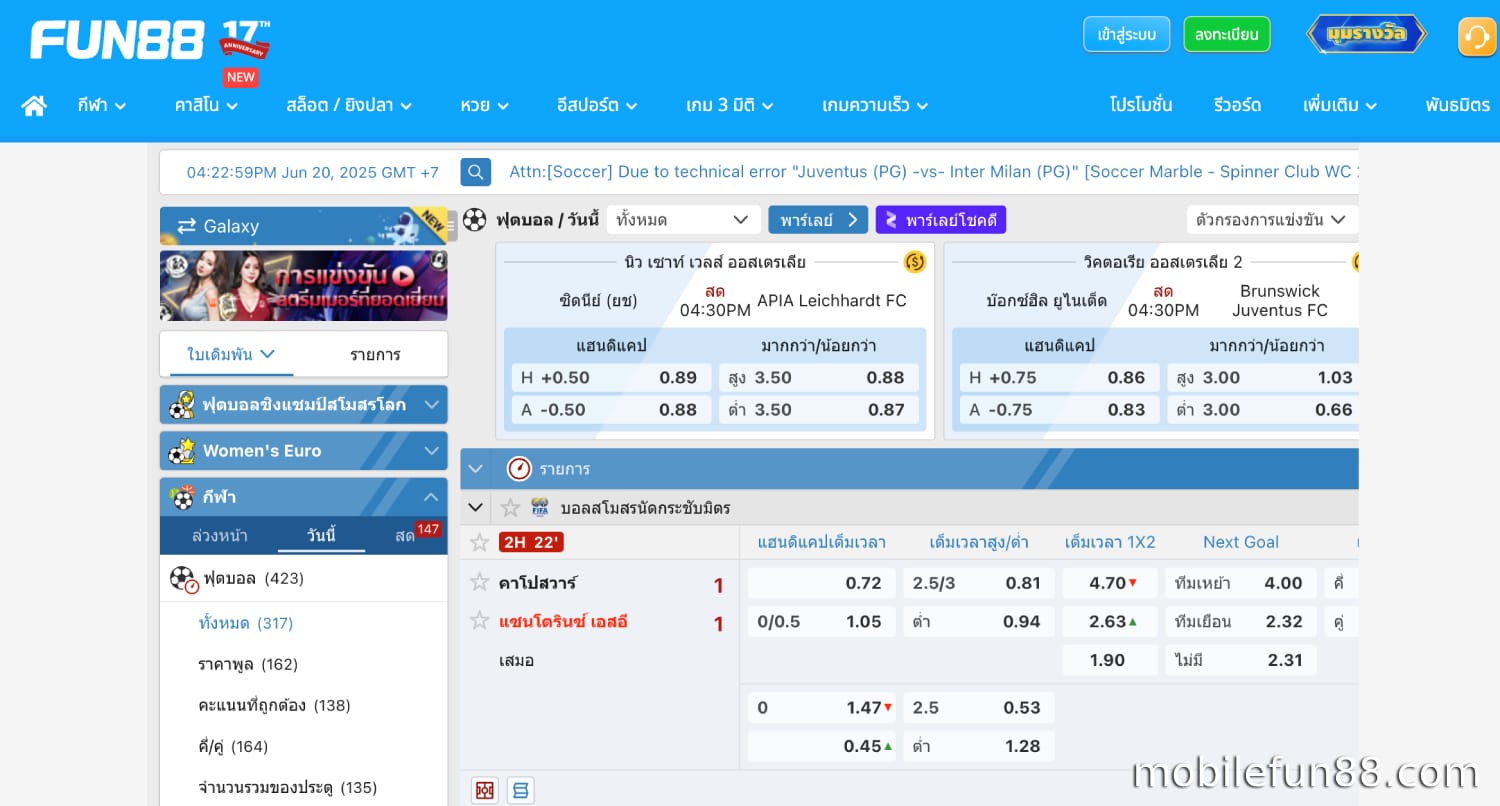Add คาโปสวาร์ team to favorites star

pyautogui.click(x=480, y=582)
